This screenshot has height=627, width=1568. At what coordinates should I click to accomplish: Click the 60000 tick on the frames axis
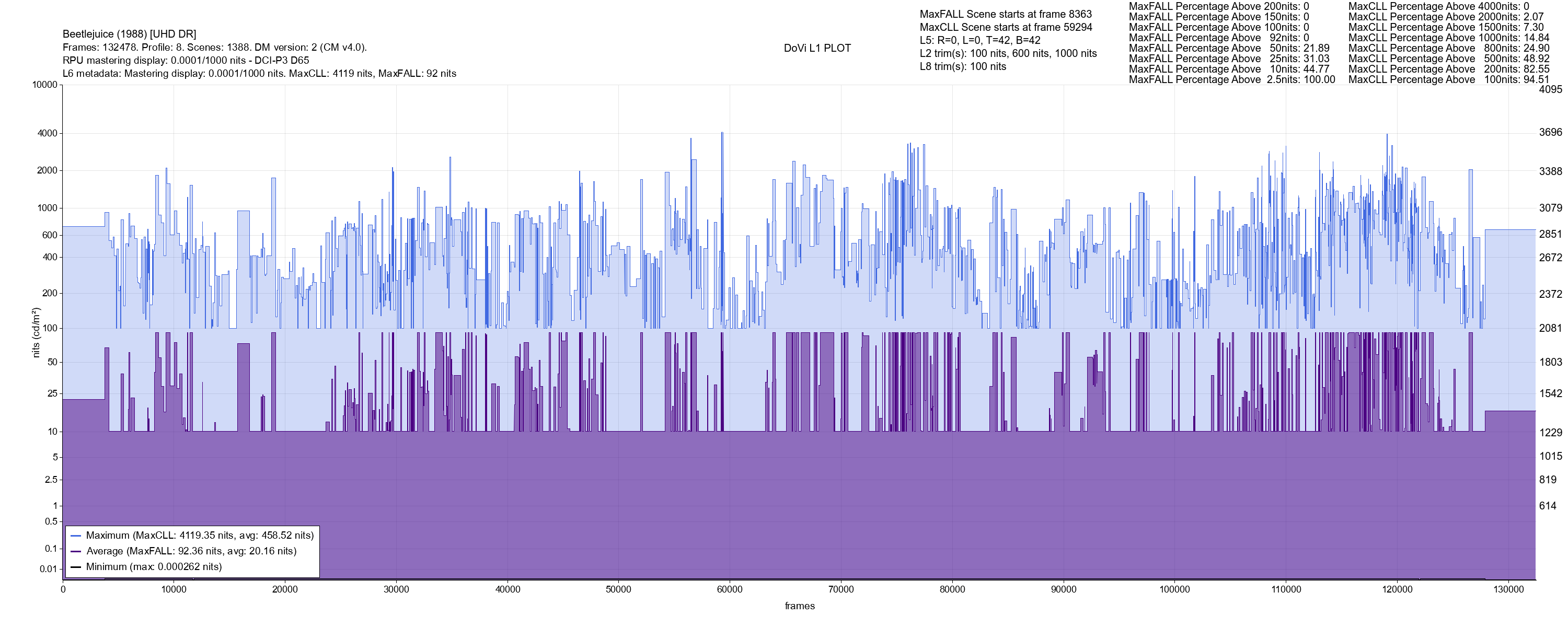pos(729,590)
